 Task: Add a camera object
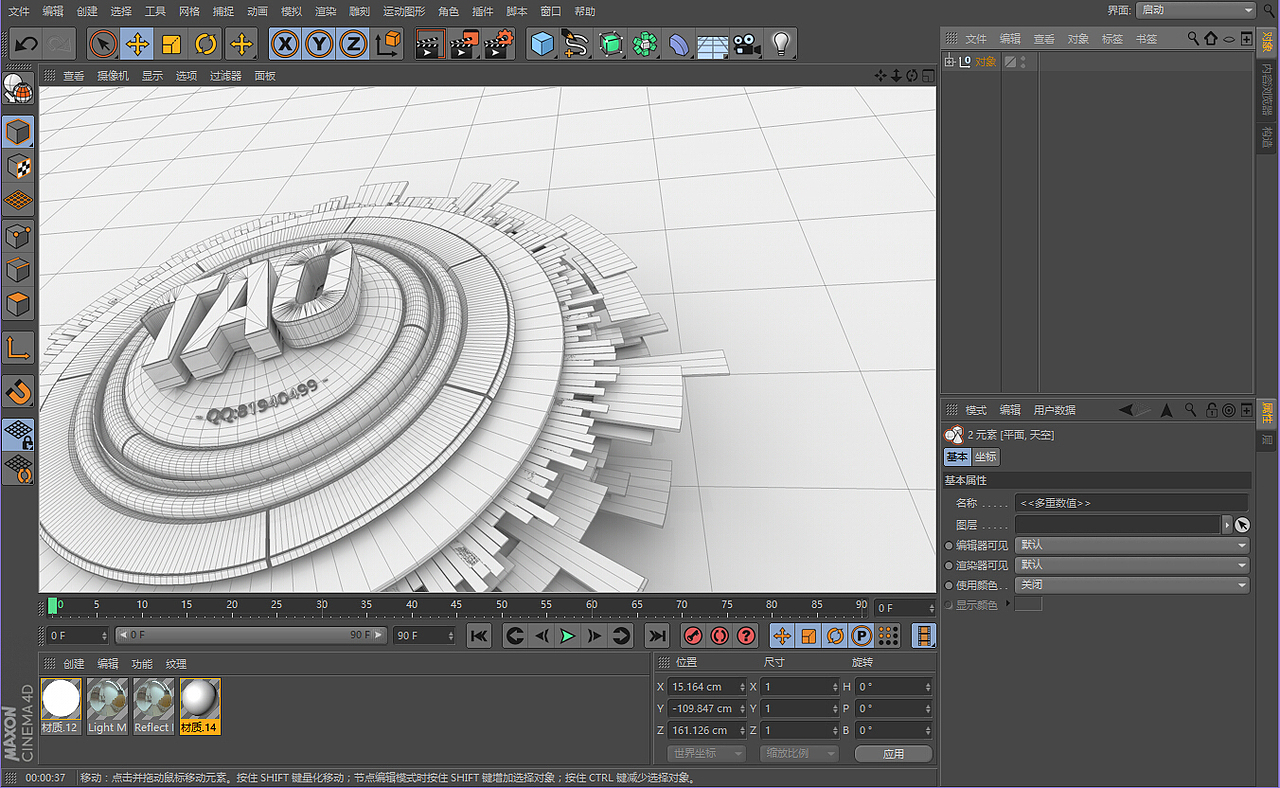point(746,44)
